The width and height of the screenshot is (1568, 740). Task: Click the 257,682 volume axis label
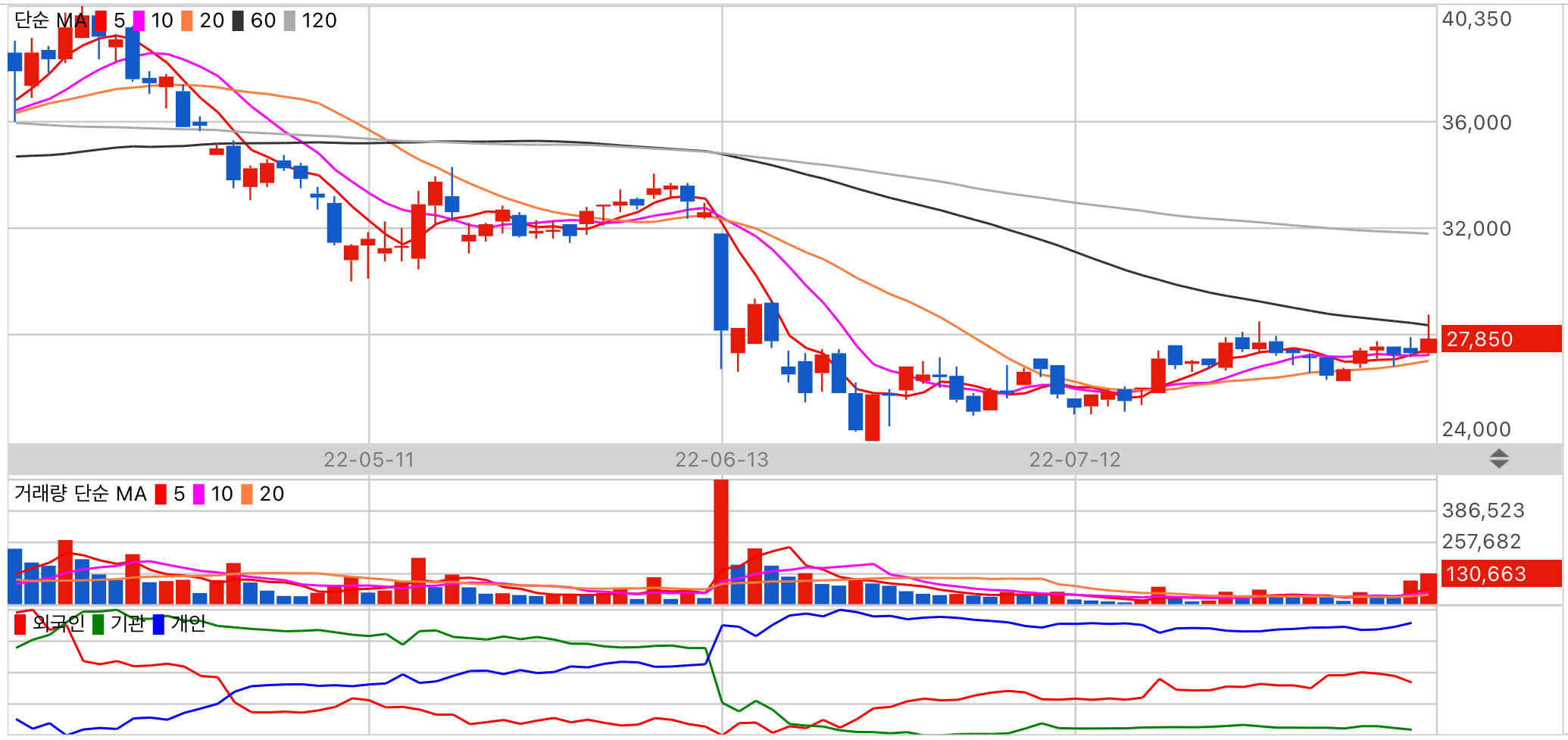pos(1482,542)
